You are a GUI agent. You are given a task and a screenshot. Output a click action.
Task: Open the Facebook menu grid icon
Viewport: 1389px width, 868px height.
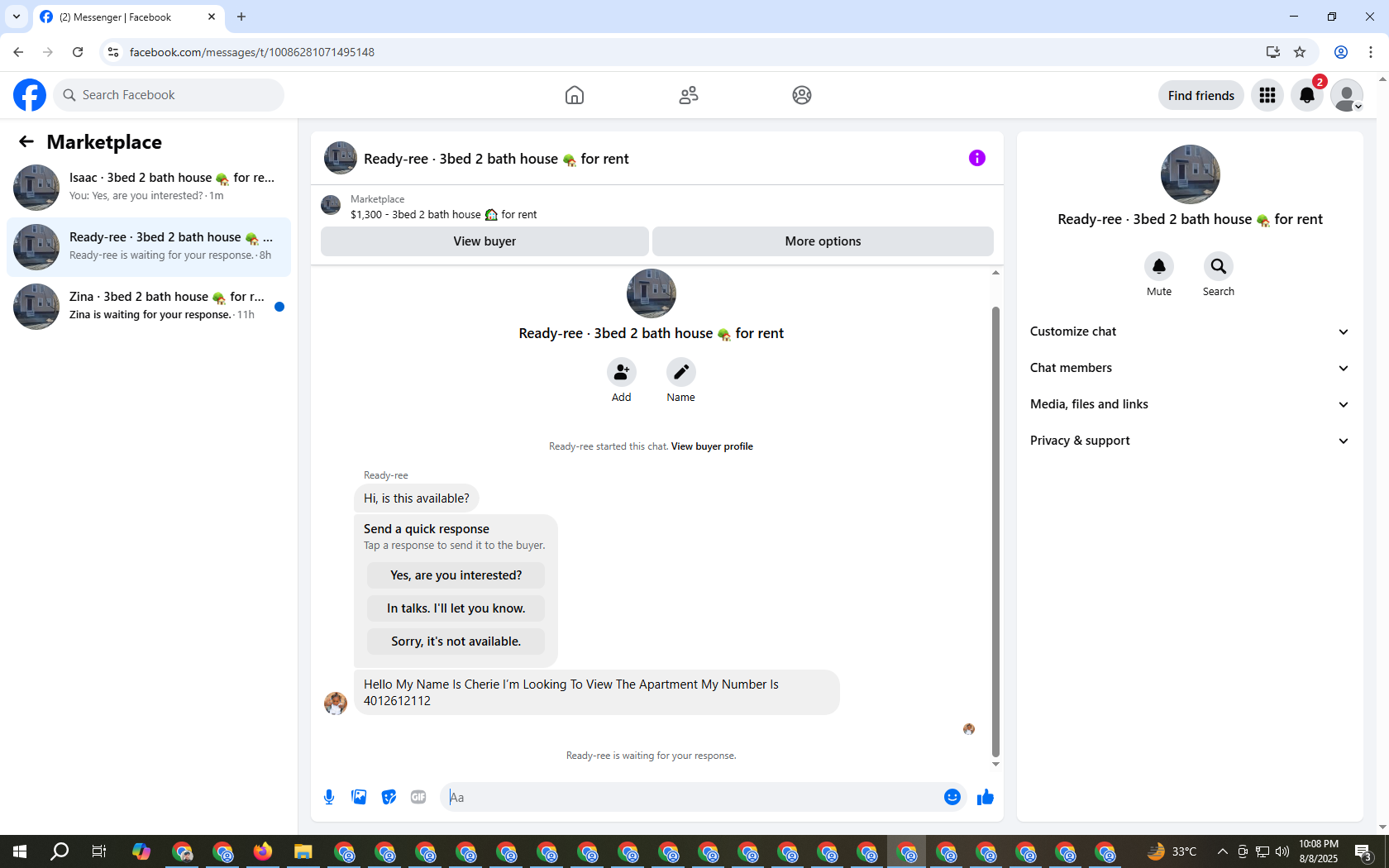coord(1267,95)
